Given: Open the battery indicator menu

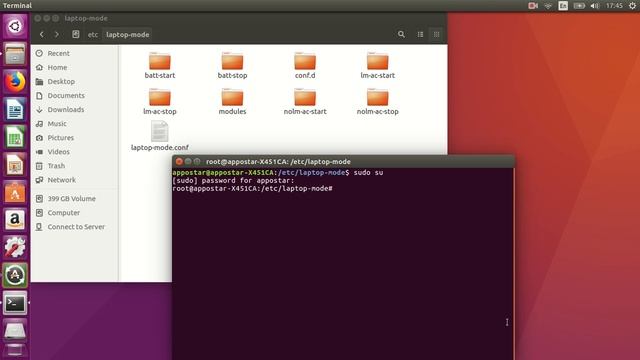Looking at the screenshot, I should click(x=579, y=6).
